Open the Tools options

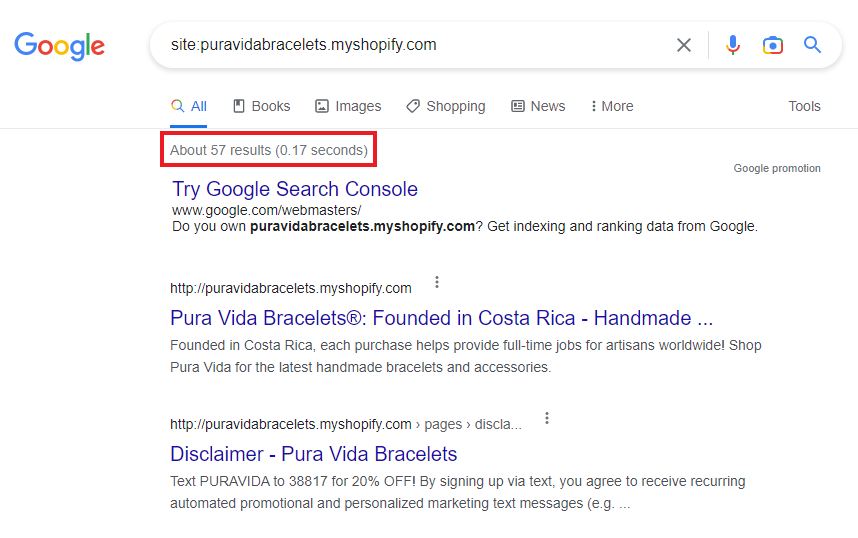point(804,106)
